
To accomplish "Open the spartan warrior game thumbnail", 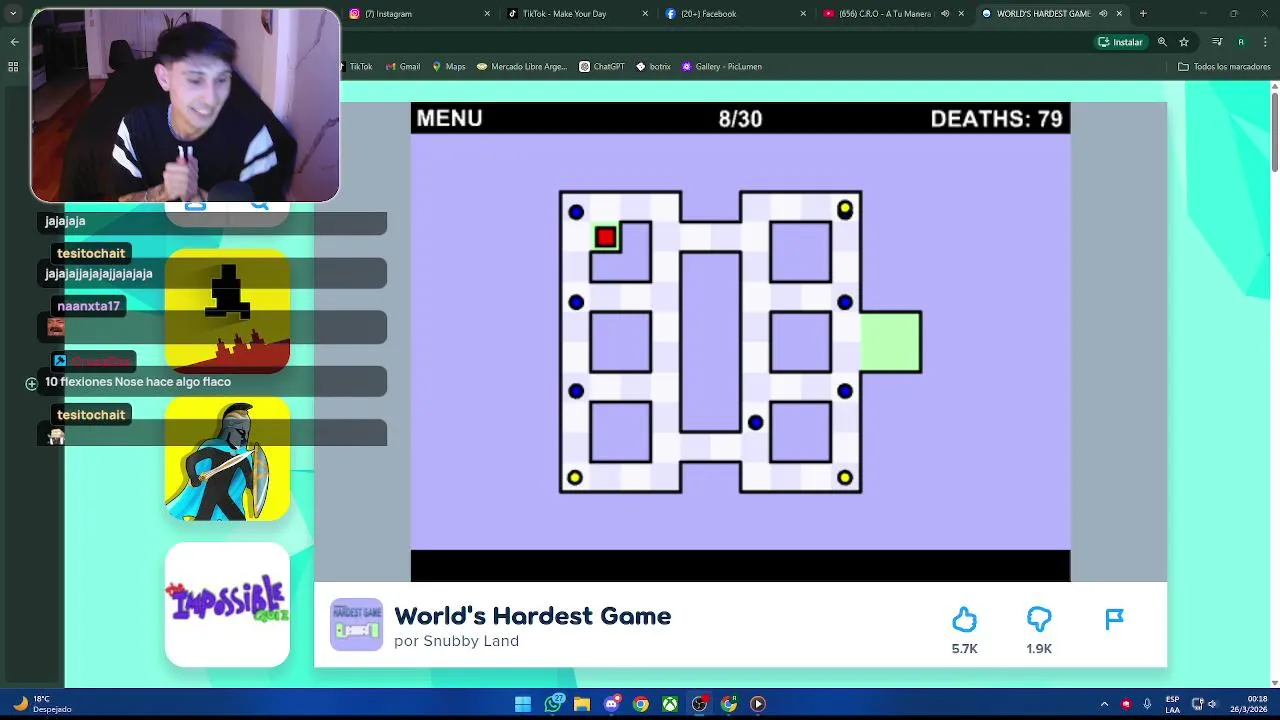I will pos(227,458).
